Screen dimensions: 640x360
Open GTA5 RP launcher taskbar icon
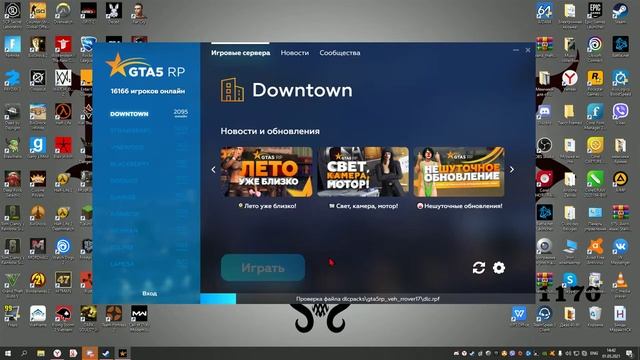point(122,353)
